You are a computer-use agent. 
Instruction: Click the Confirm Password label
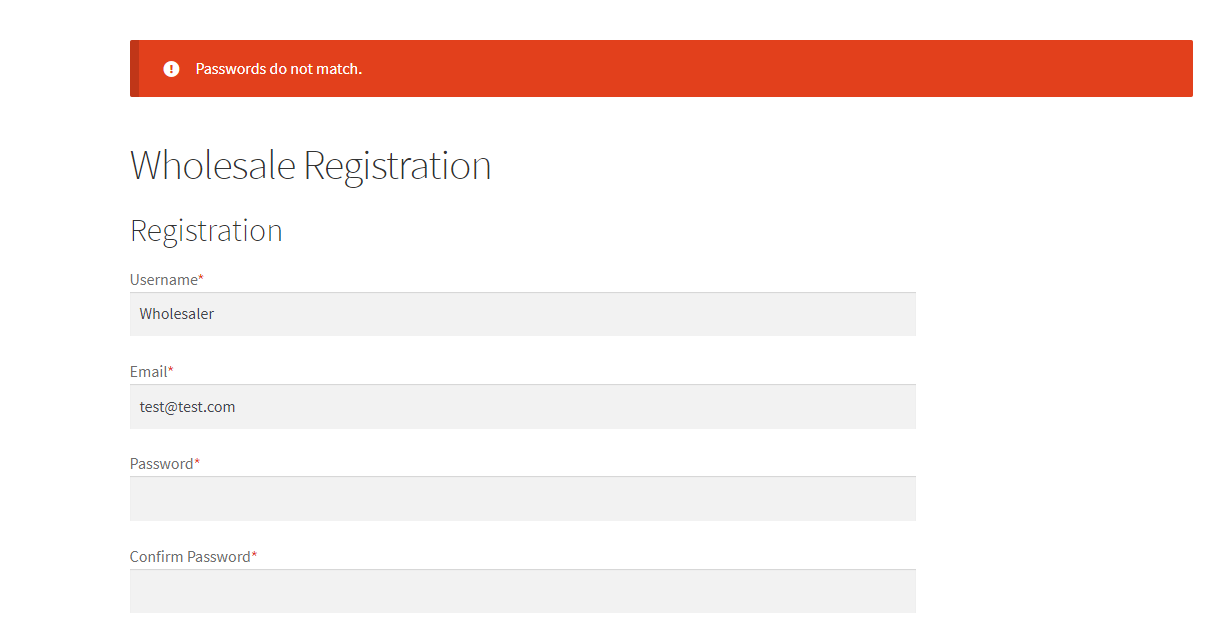tap(190, 556)
